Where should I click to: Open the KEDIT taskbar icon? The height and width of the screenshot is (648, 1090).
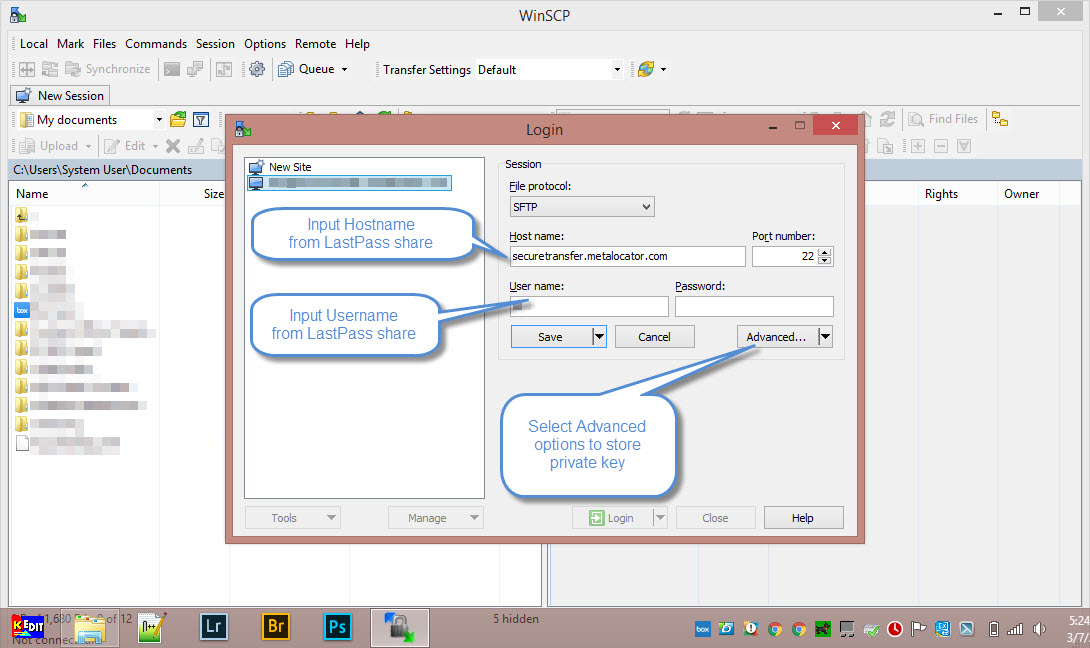[28, 627]
